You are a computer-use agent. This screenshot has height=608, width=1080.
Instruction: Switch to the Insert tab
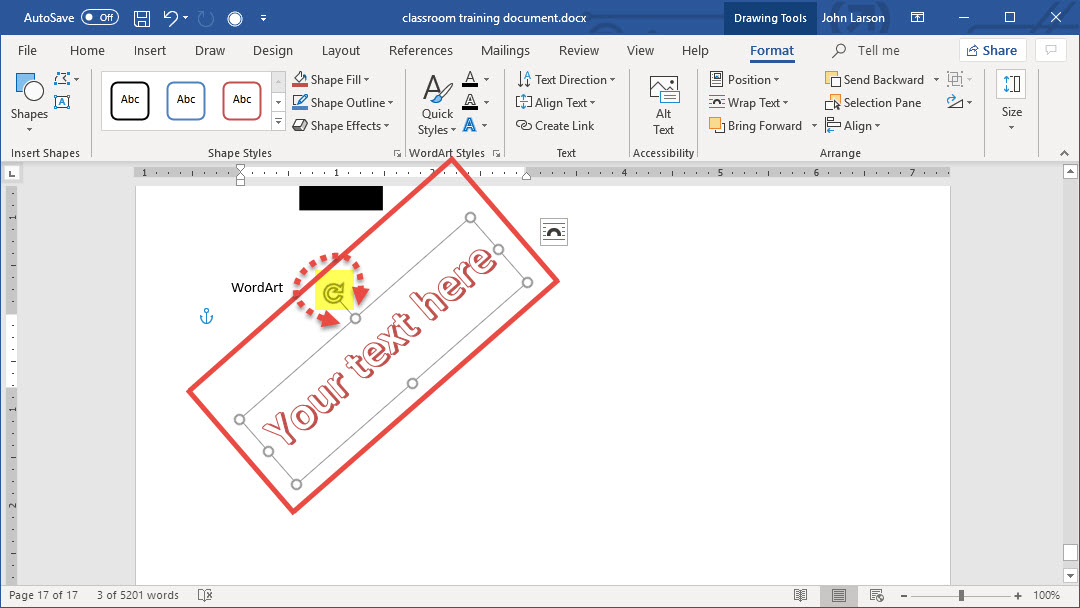[150, 51]
